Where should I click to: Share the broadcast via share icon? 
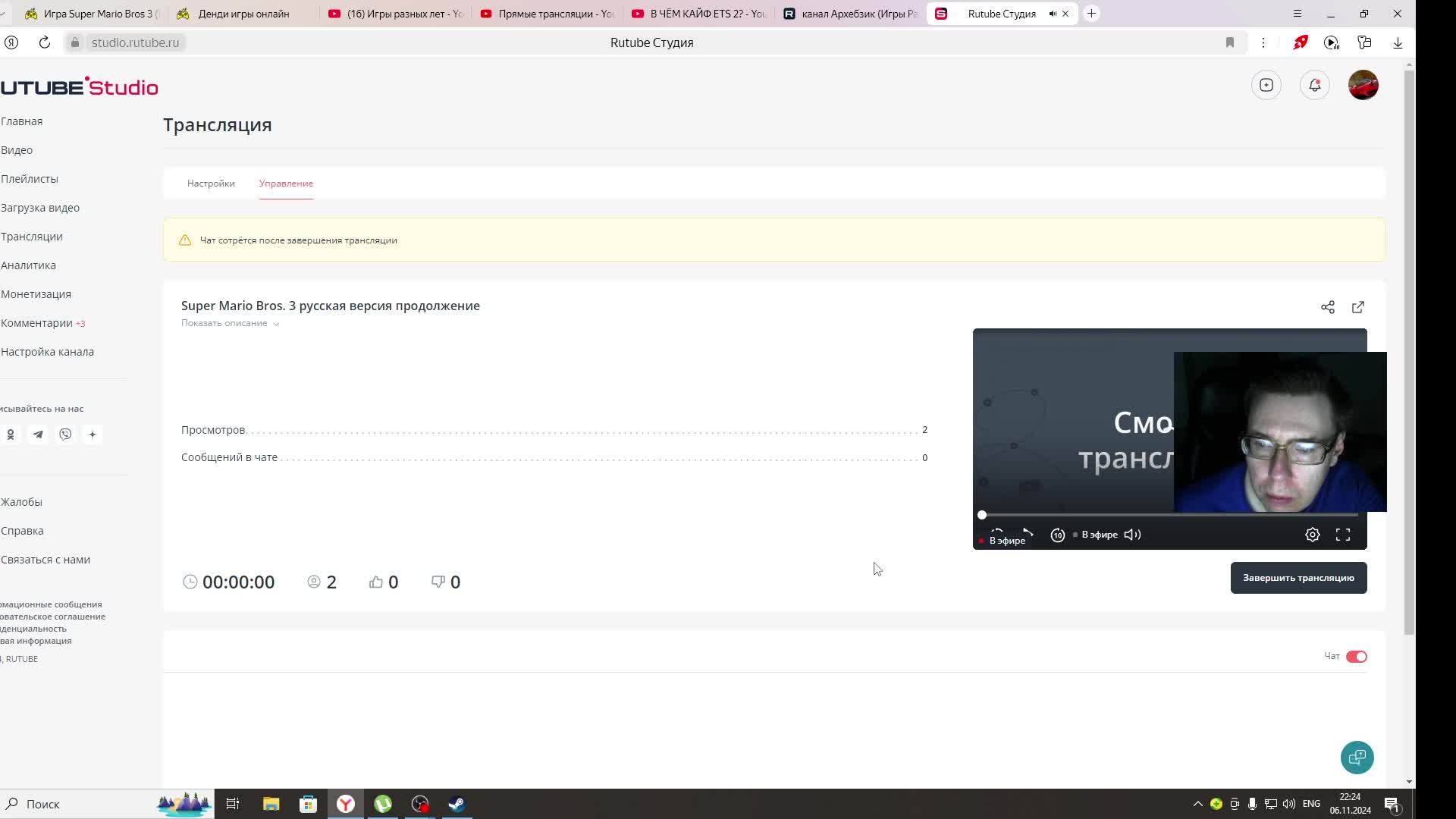coord(1328,307)
